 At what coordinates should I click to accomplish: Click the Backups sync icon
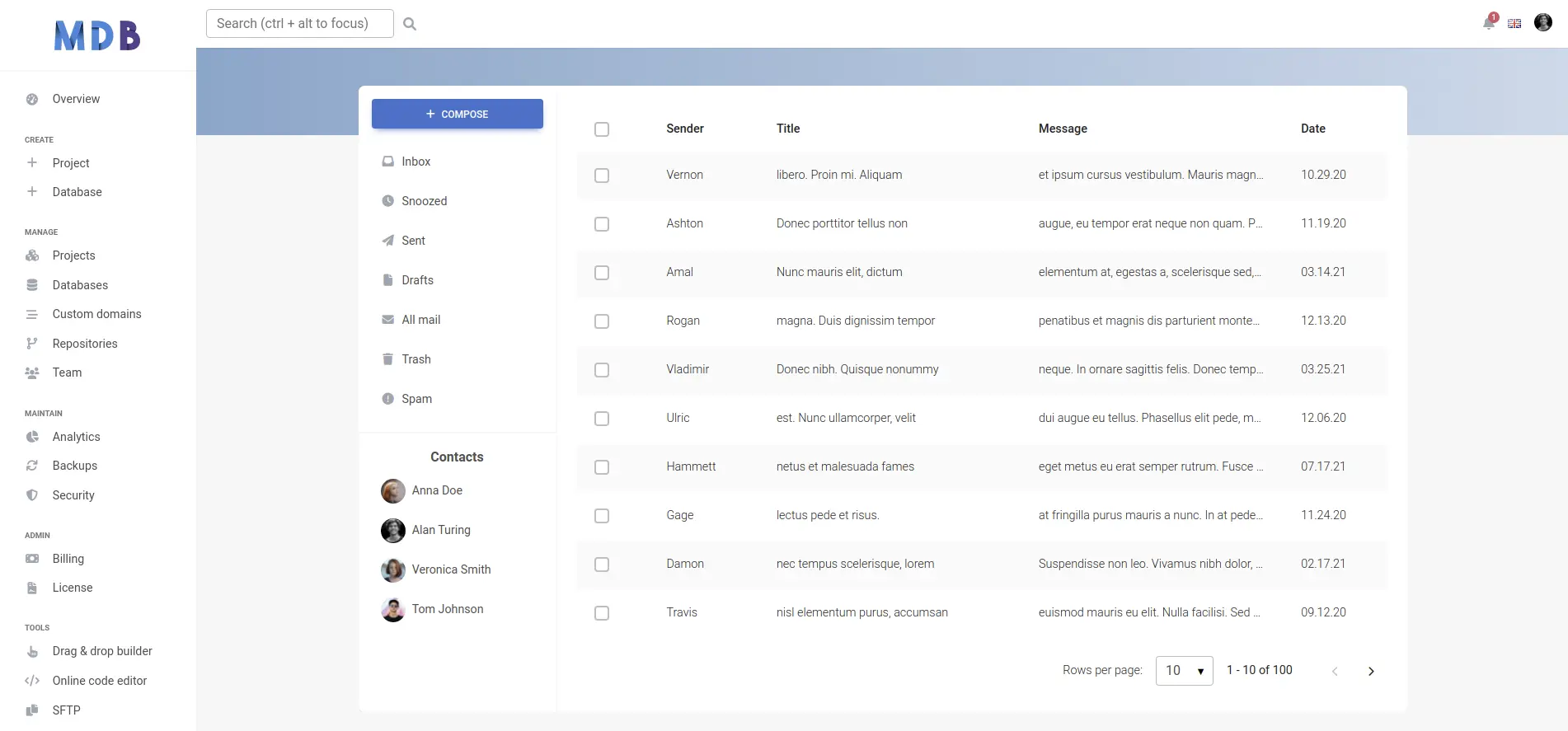point(32,466)
